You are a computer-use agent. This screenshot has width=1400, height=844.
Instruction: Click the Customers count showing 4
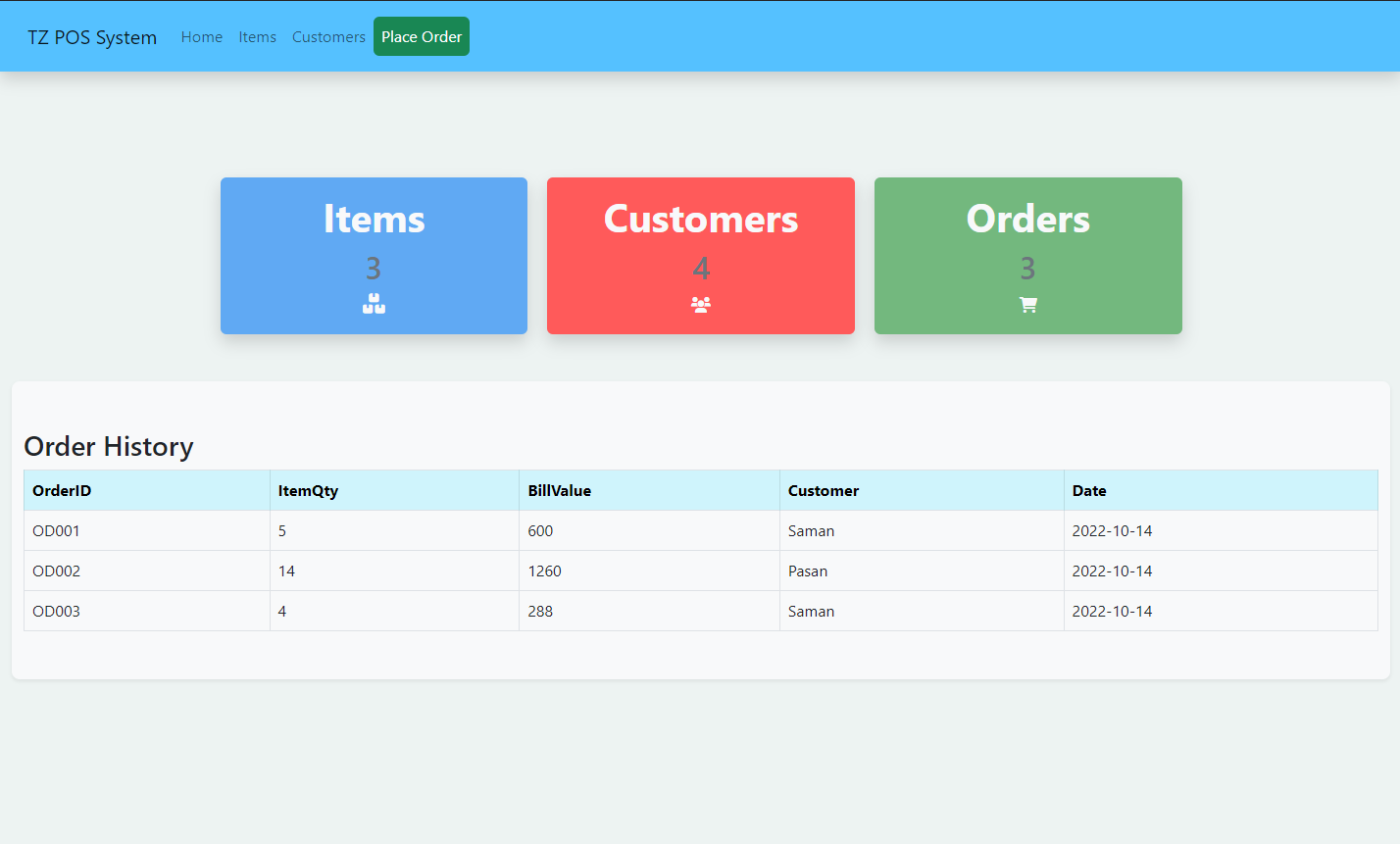[700, 267]
